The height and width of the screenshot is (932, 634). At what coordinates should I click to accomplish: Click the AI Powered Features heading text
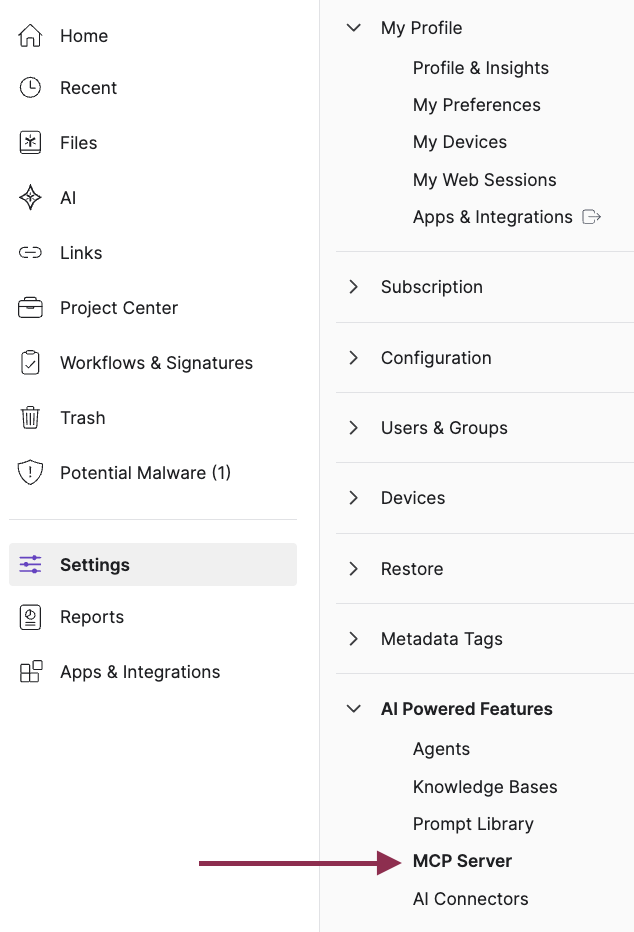pos(466,709)
